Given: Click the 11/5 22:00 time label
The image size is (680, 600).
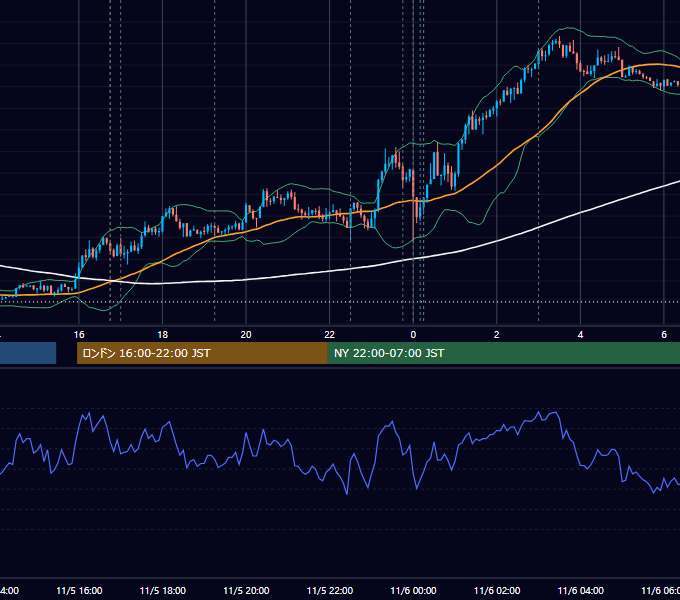Looking at the screenshot, I should pyautogui.click(x=330, y=590).
